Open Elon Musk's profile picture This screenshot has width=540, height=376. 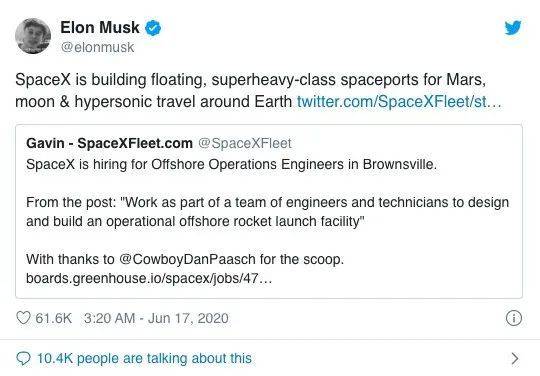click(x=33, y=36)
